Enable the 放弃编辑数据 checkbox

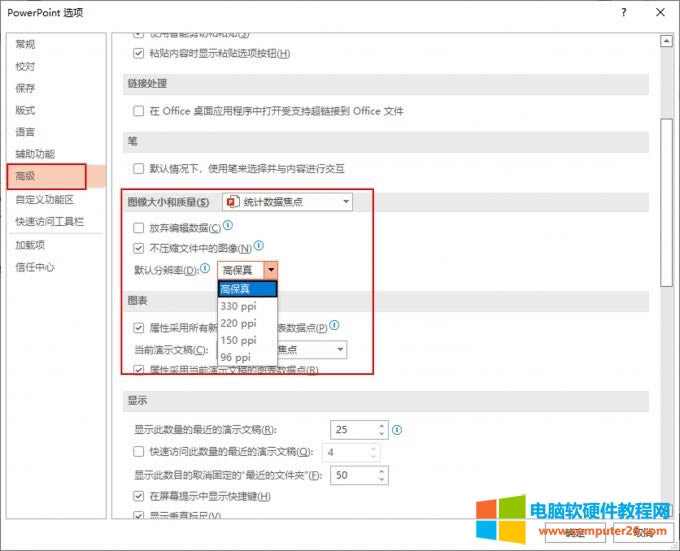(x=140, y=228)
